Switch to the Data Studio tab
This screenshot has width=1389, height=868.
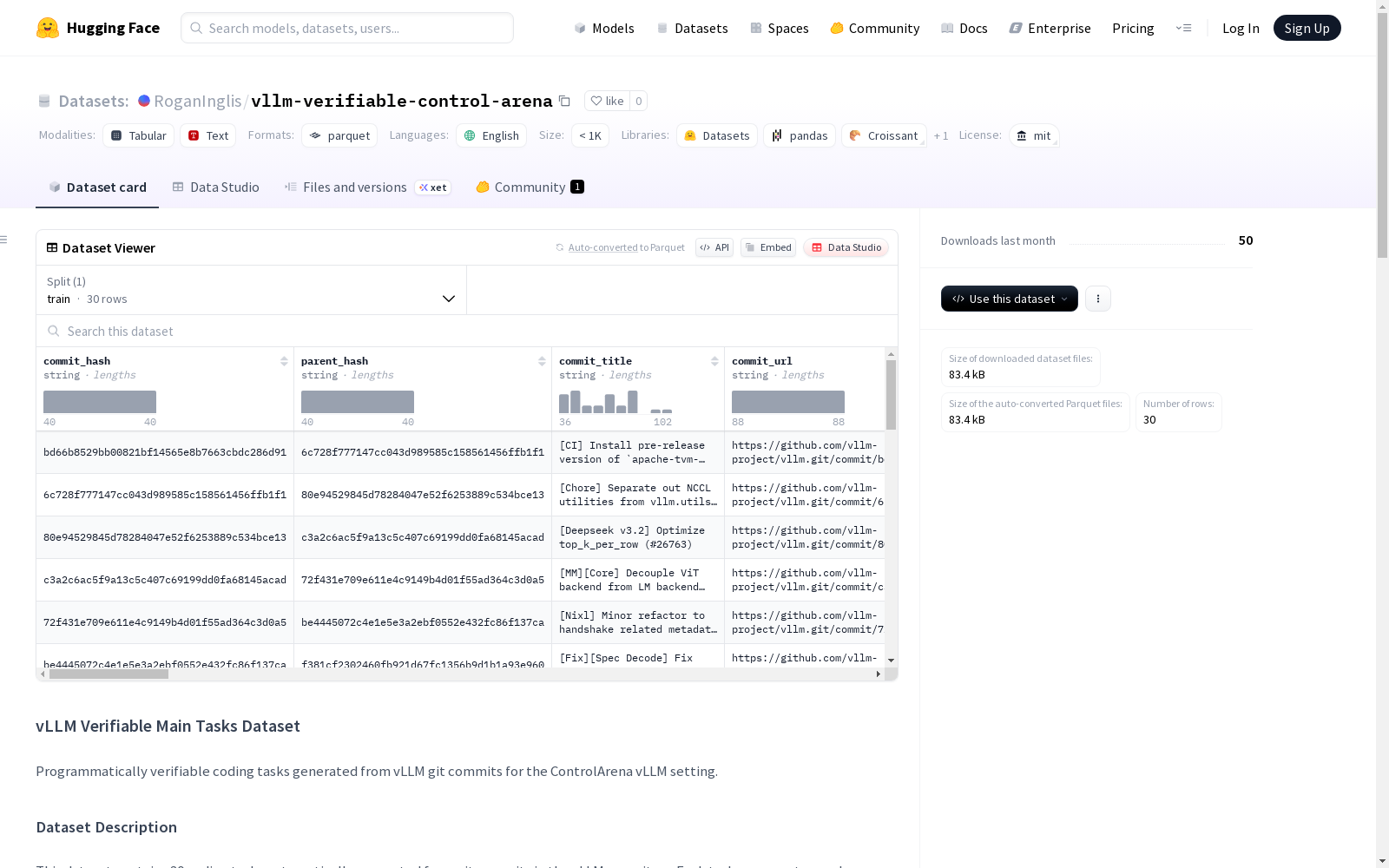pos(215,187)
